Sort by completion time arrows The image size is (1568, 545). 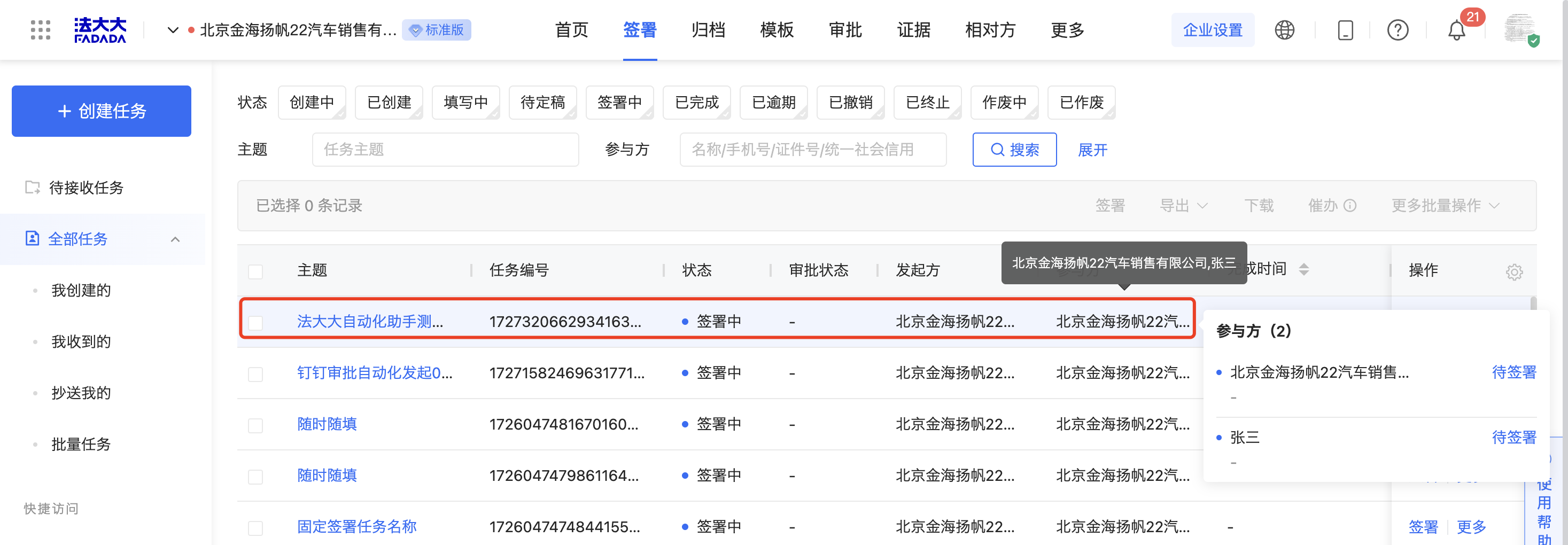[x=1303, y=269]
